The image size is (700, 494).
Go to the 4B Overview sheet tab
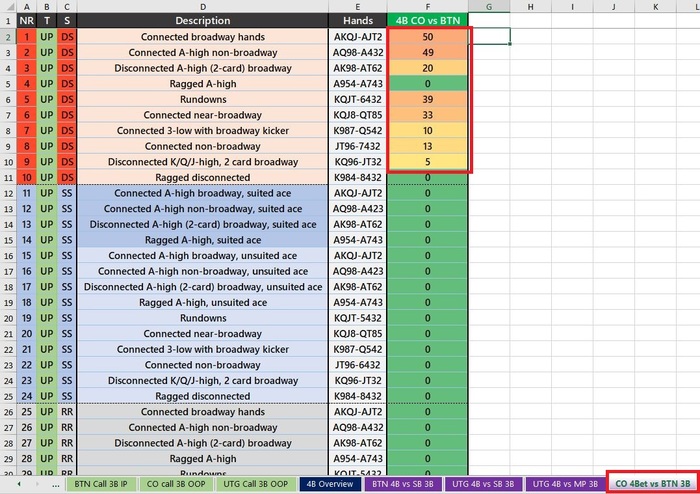(330, 484)
